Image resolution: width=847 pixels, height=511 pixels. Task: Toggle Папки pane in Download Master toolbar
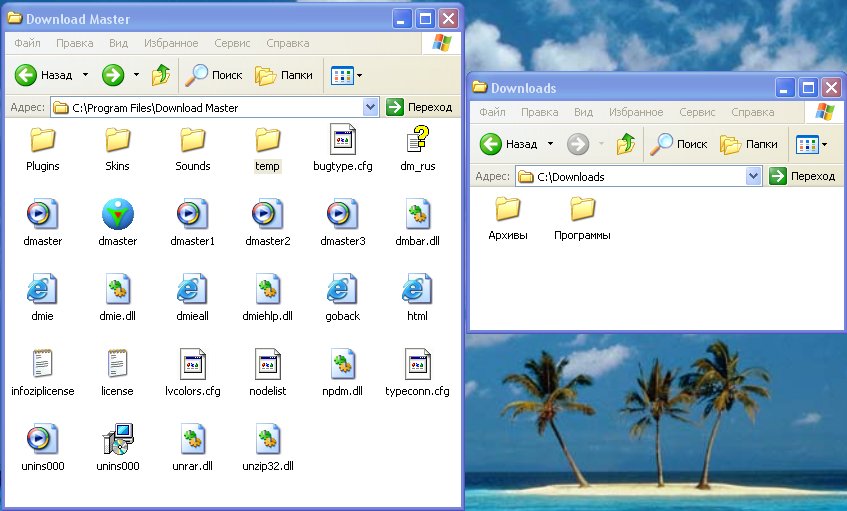pos(284,75)
